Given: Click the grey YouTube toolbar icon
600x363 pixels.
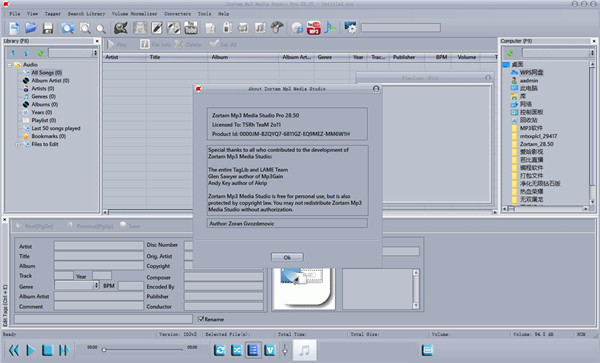Looking at the screenshot, I should pos(191,28).
